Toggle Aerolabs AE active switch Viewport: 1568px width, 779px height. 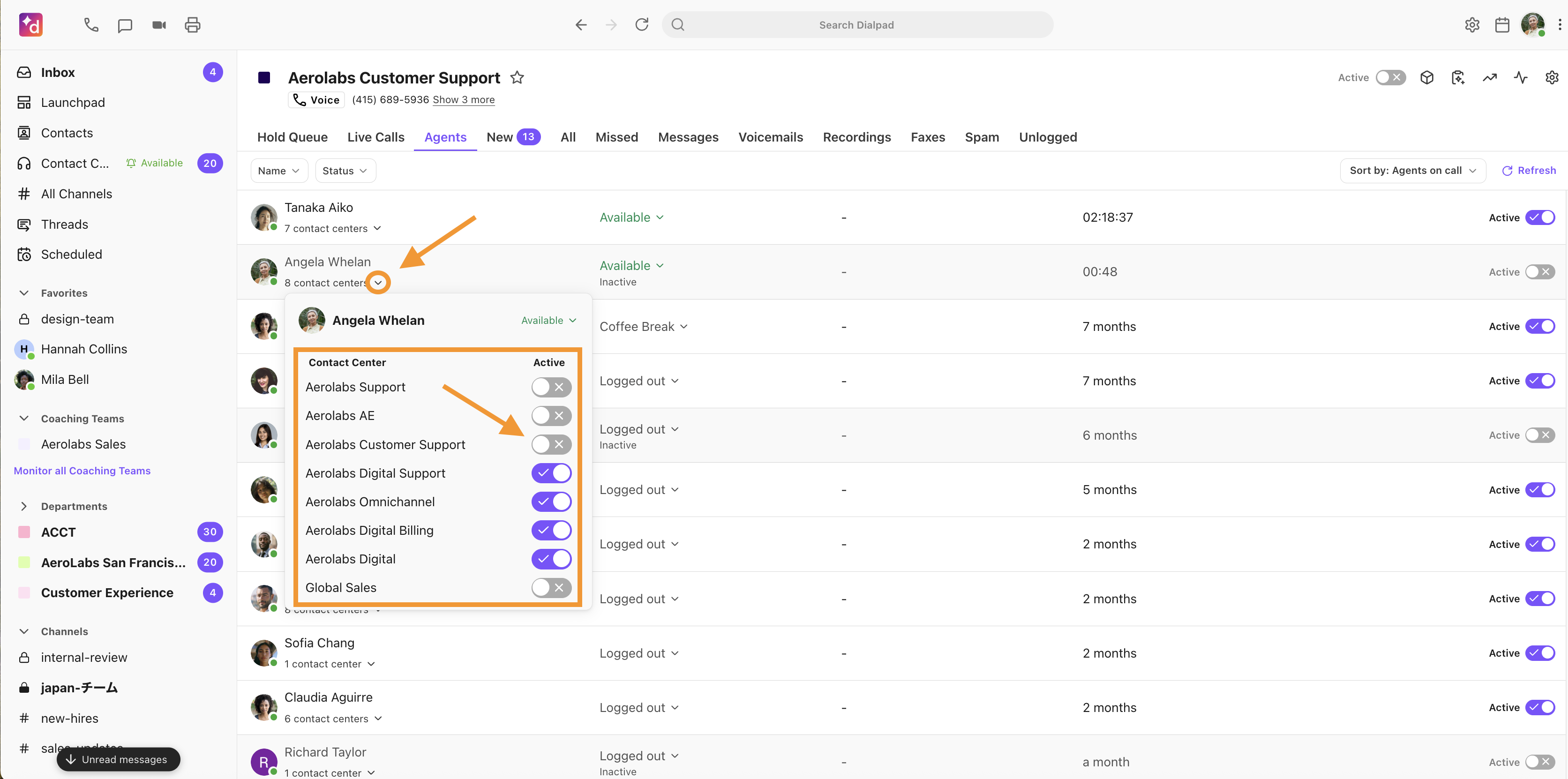[551, 416]
